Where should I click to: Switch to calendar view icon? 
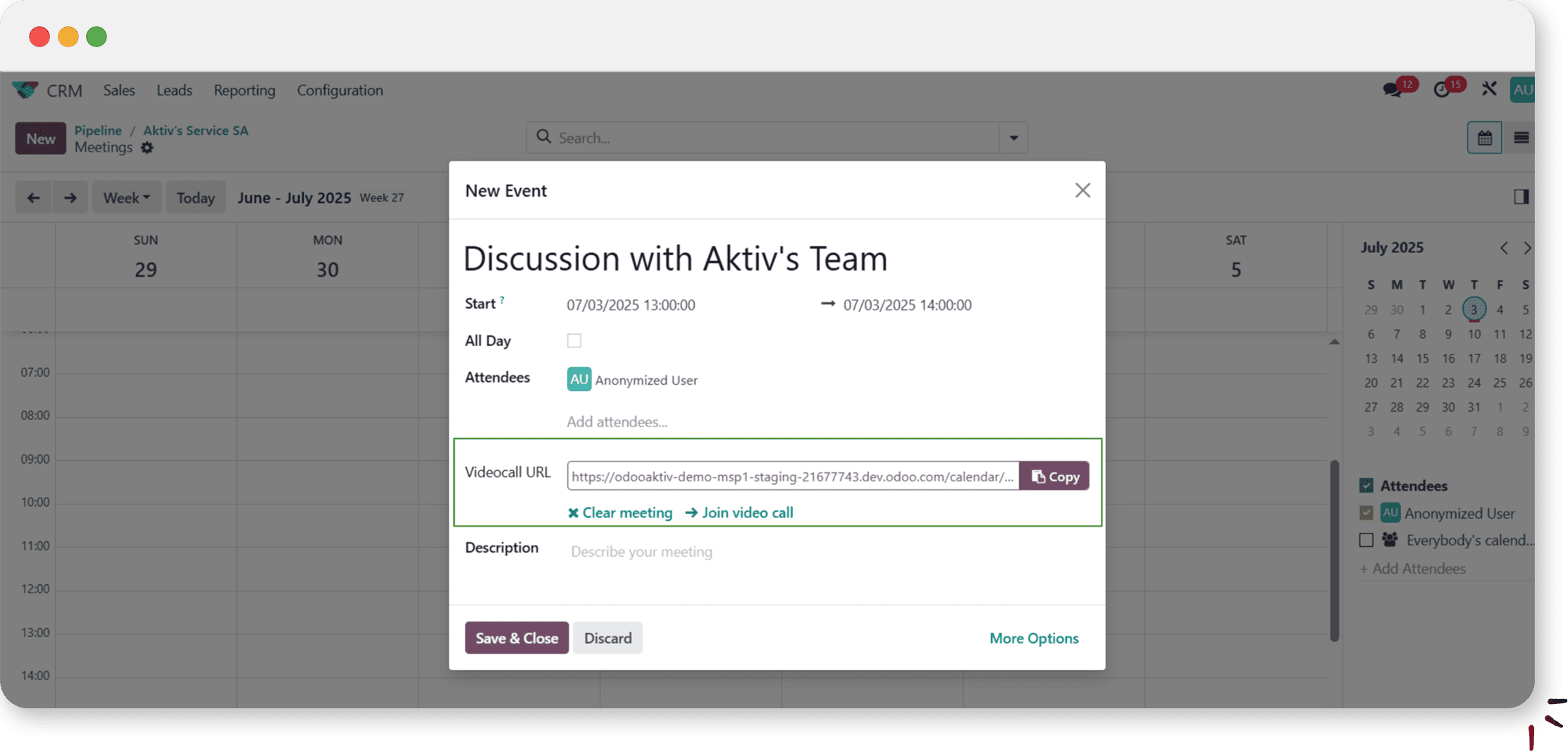(1484, 138)
